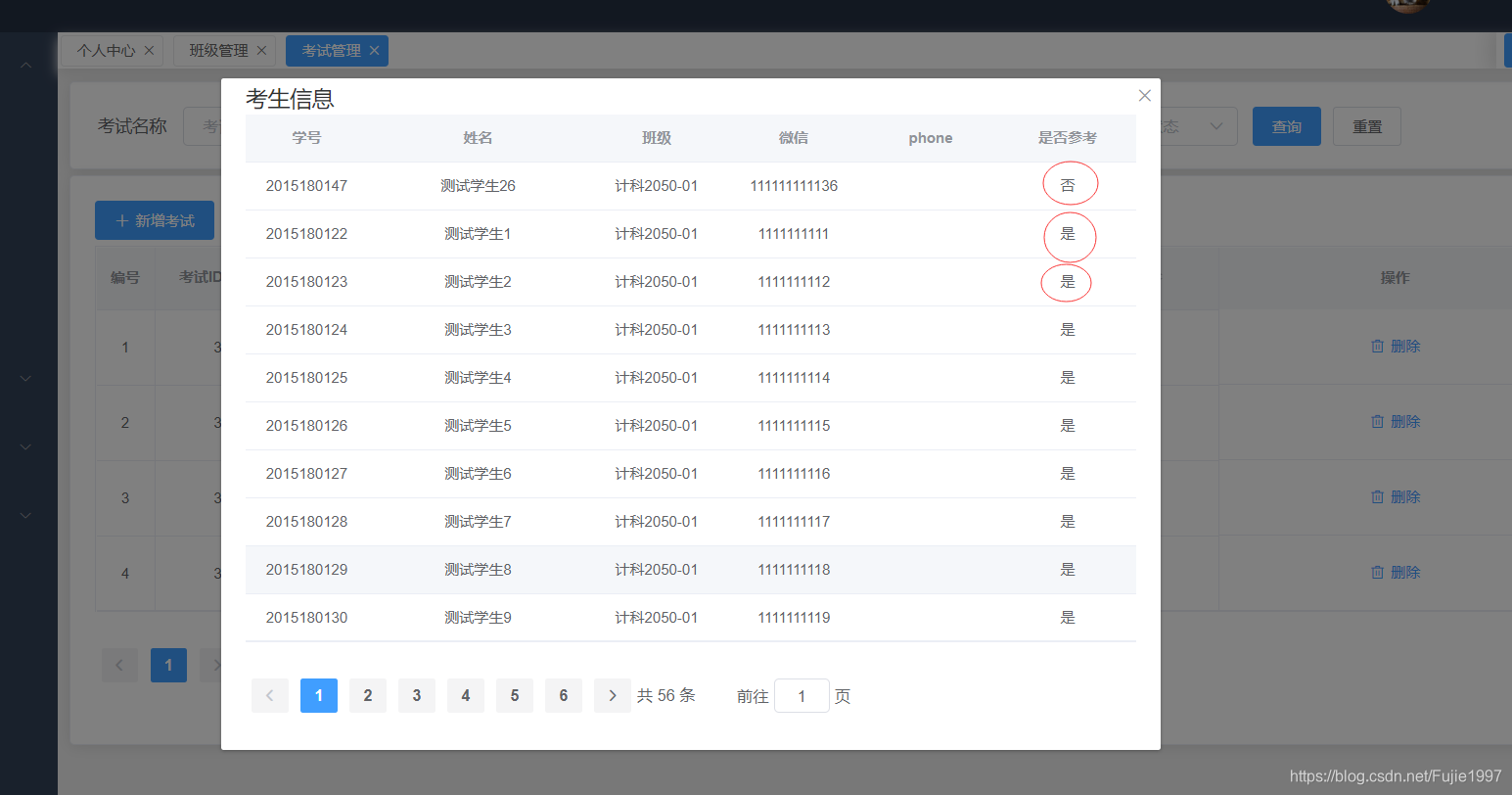Go to previous page in dialog pagination
The image size is (1512, 795).
coord(270,695)
